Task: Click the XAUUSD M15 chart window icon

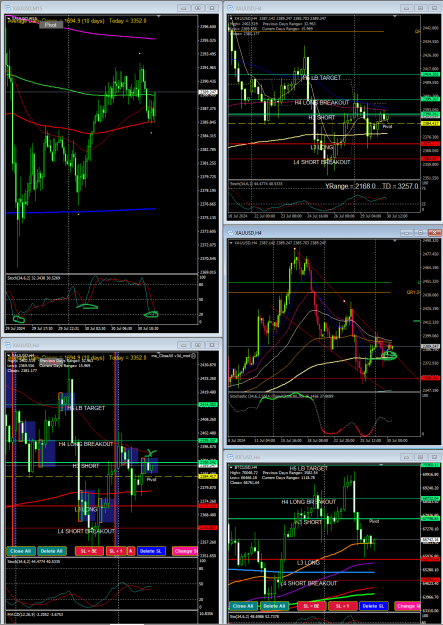Action: [x=8, y=8]
